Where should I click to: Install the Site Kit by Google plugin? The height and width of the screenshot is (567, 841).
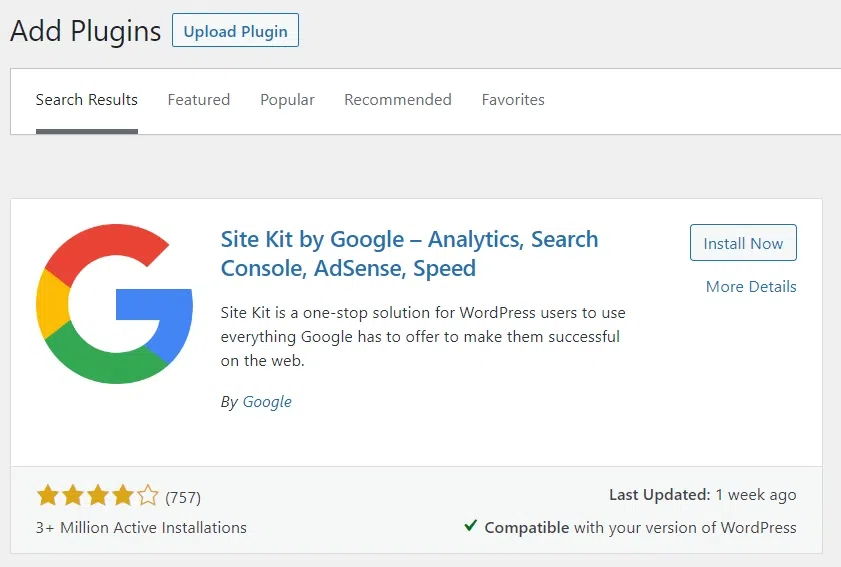(743, 243)
